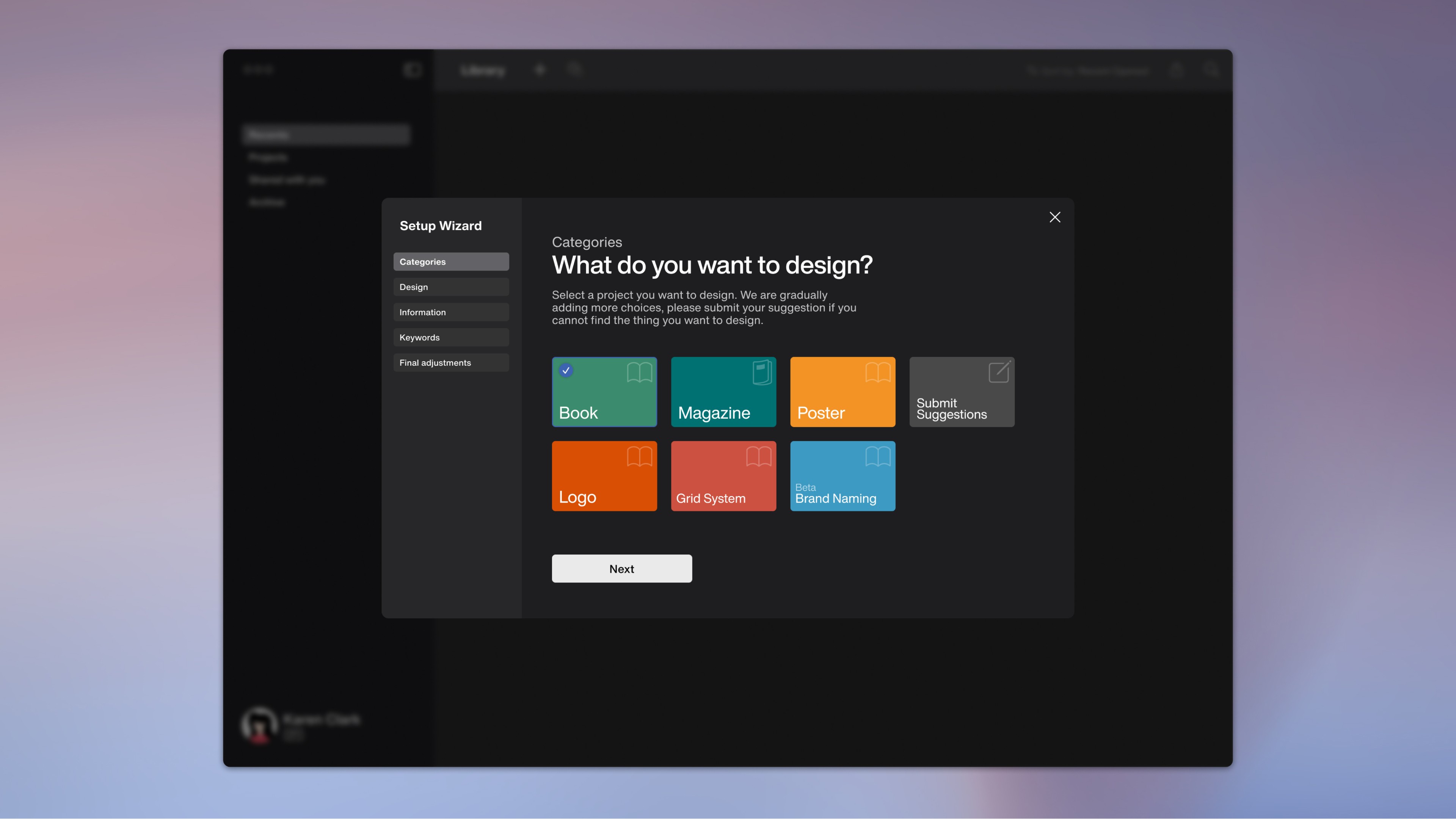Click the book icon on Grid System card
The width and height of the screenshot is (1456, 819).
click(758, 456)
